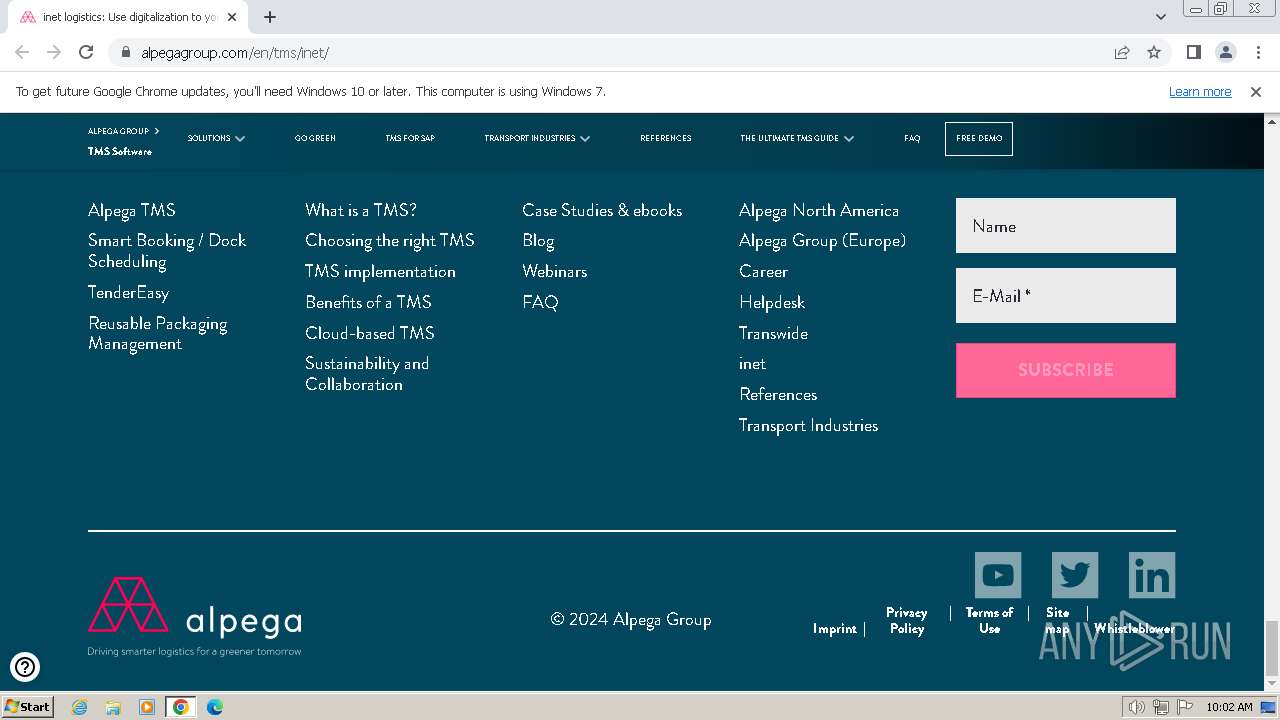
Task: Open Reusable Packaging Management link
Action: coord(158,334)
